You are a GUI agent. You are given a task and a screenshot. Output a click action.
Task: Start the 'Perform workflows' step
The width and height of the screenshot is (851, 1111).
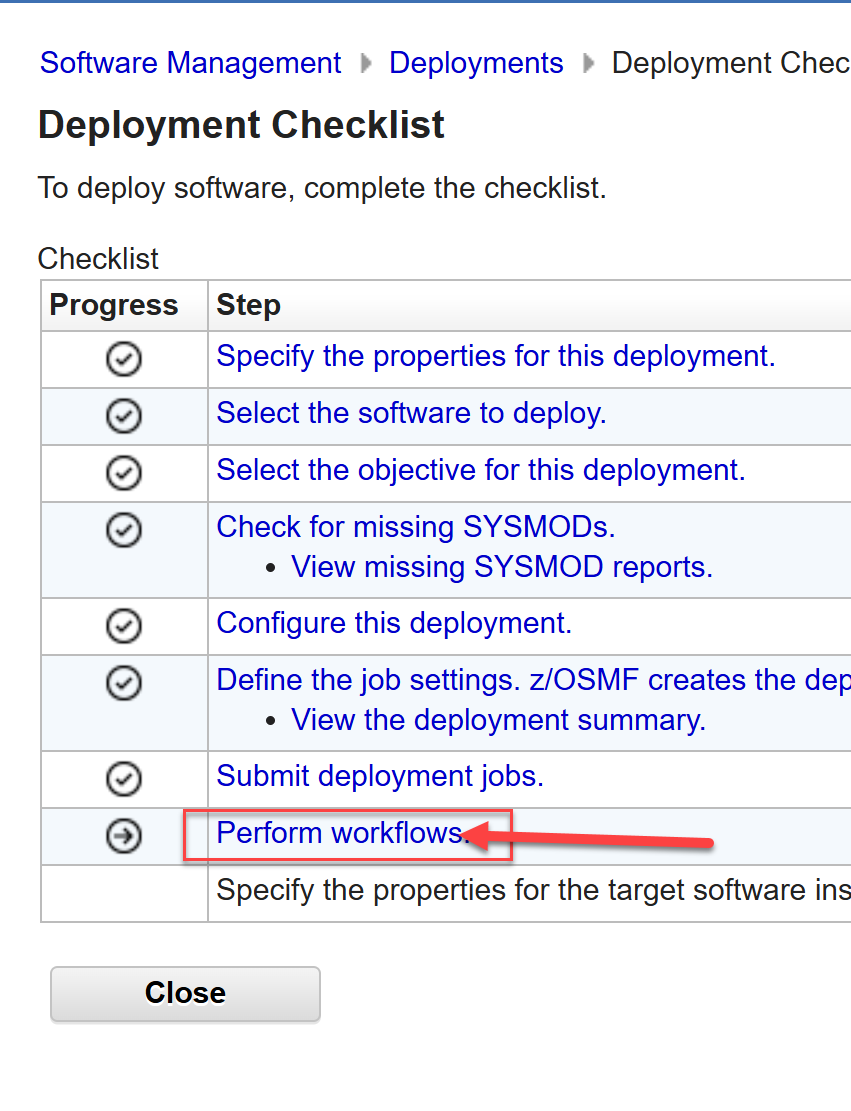pyautogui.click(x=341, y=833)
